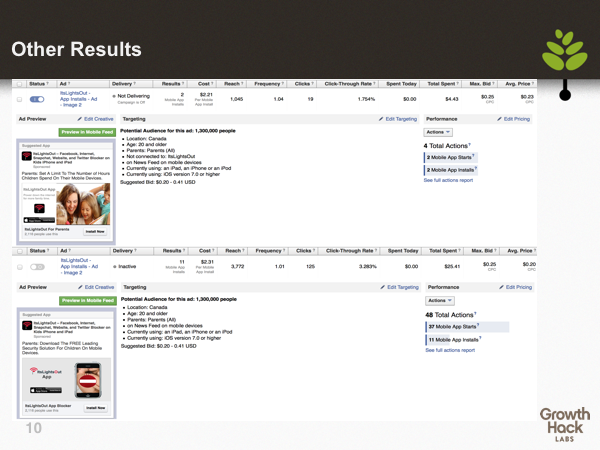The width and height of the screenshot is (600, 450).
Task: Select '11 Mobile App Installs' action bar
Action: (453, 340)
